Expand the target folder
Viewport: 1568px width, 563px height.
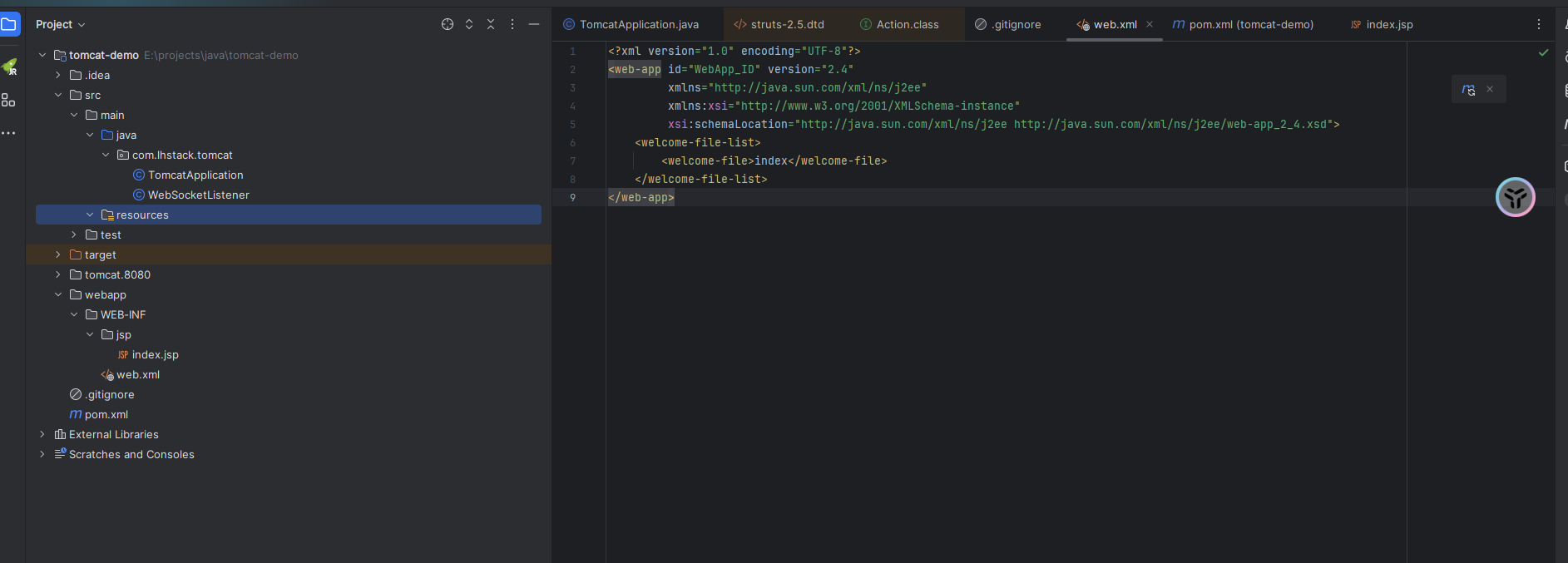58,254
